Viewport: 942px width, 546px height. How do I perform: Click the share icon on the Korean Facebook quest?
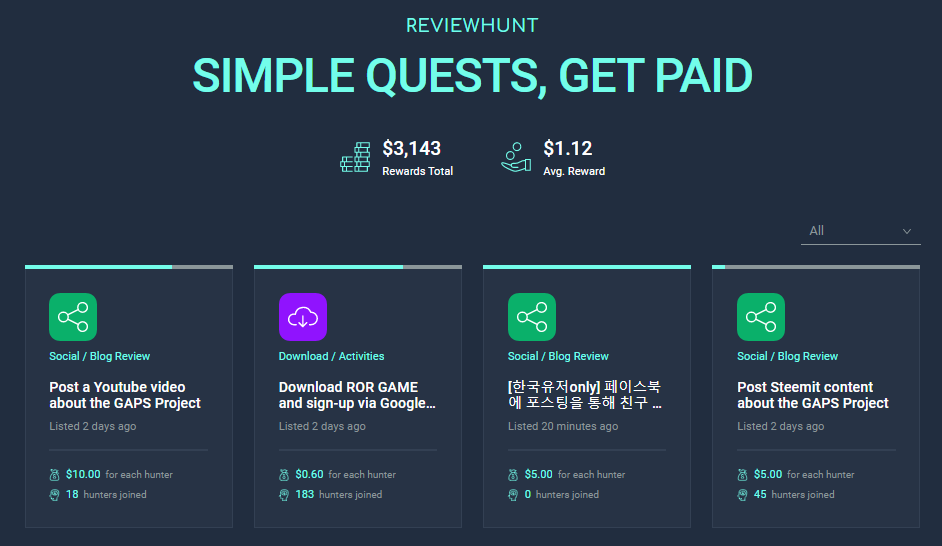532,317
